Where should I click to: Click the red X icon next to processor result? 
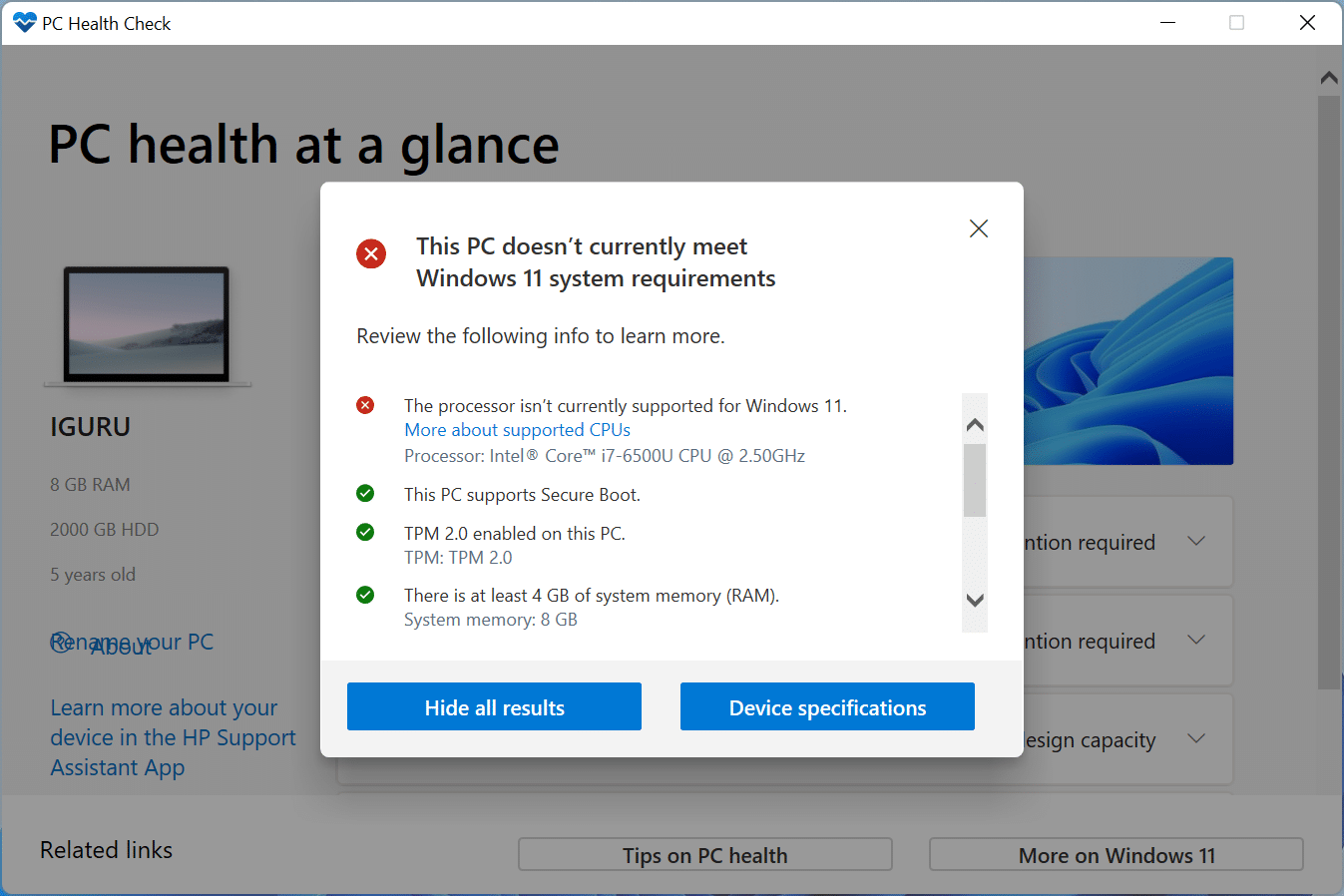(365, 405)
